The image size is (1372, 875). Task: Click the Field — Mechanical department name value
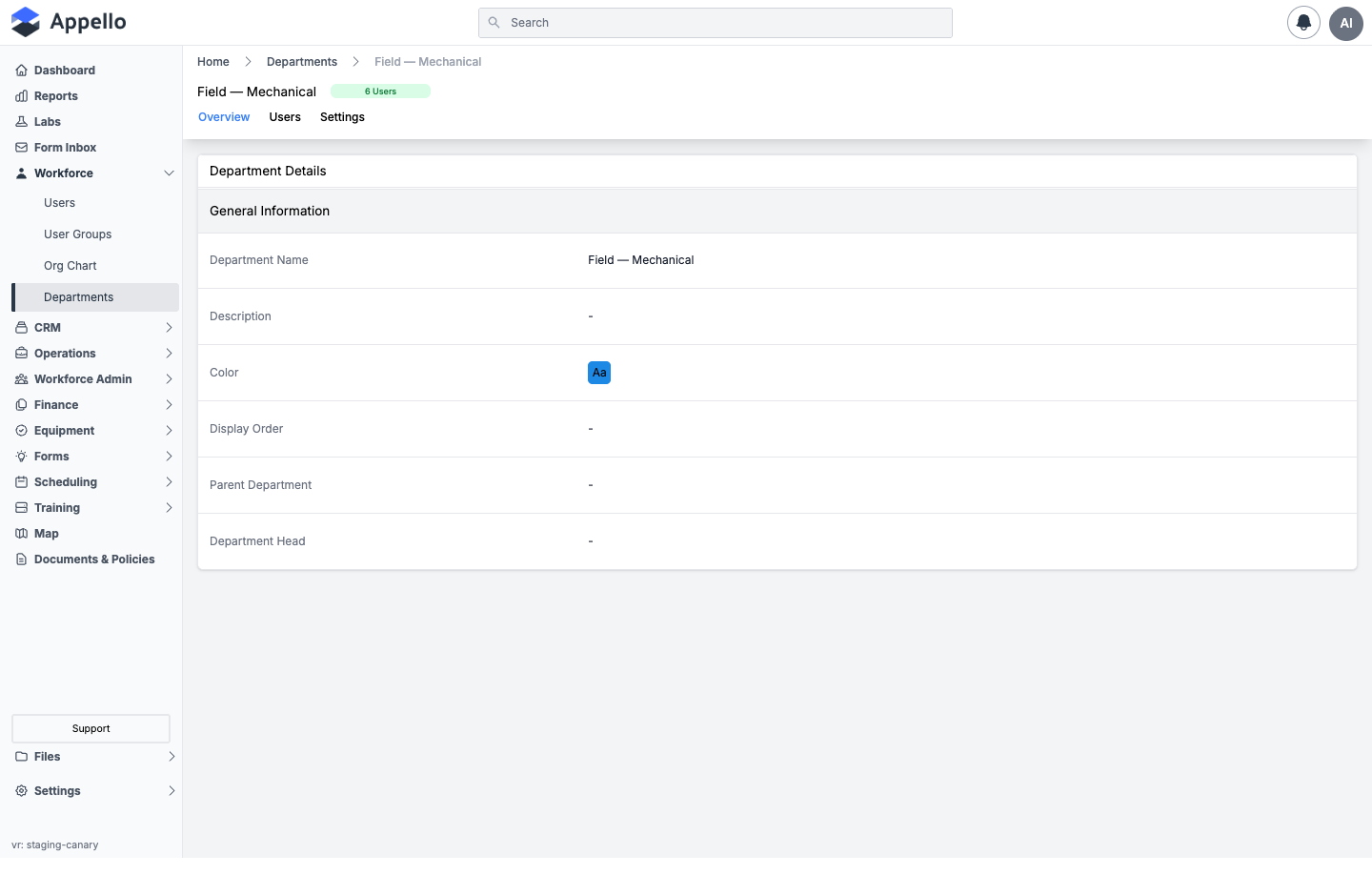coord(641,260)
